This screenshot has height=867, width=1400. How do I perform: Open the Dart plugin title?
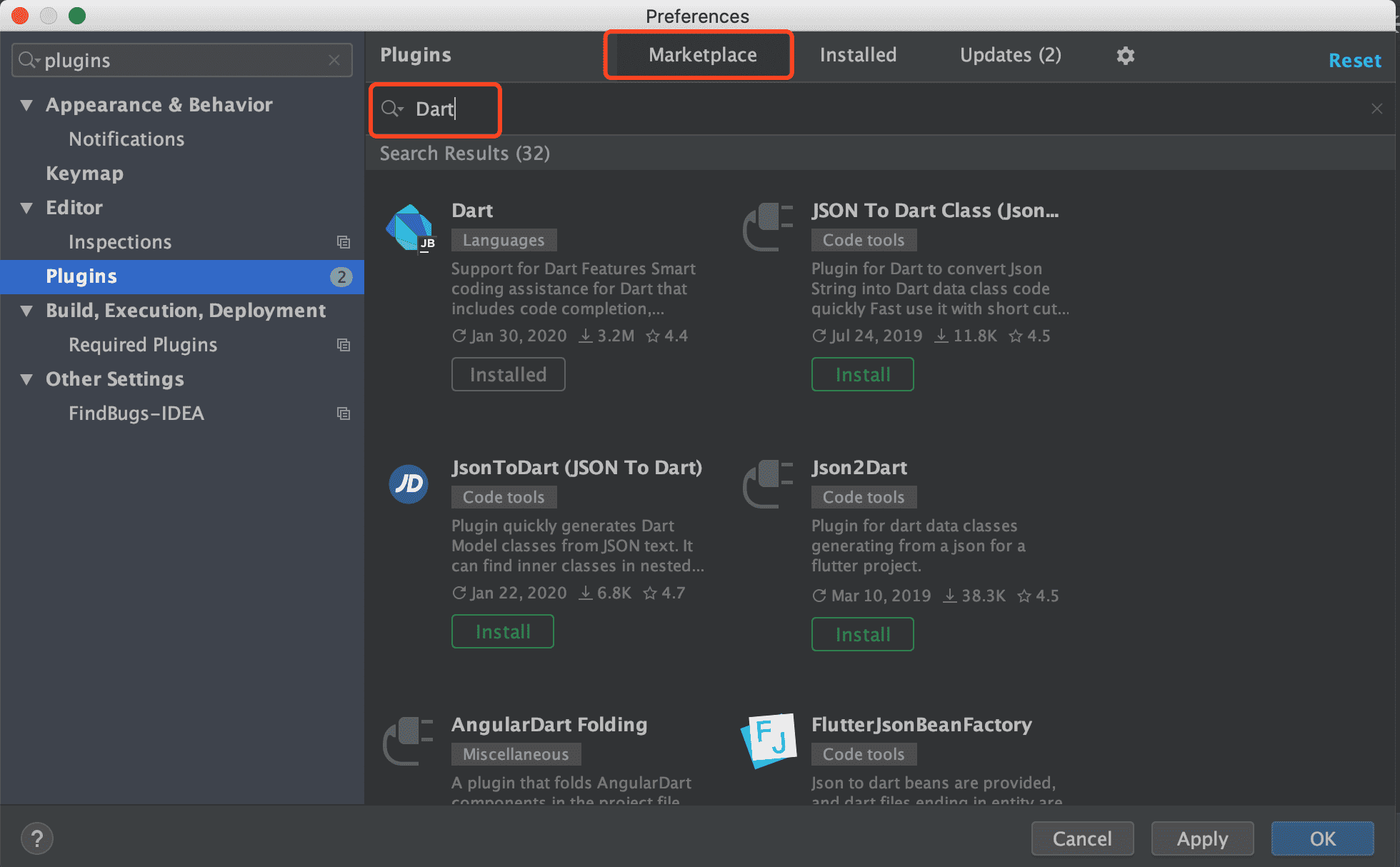[472, 211]
